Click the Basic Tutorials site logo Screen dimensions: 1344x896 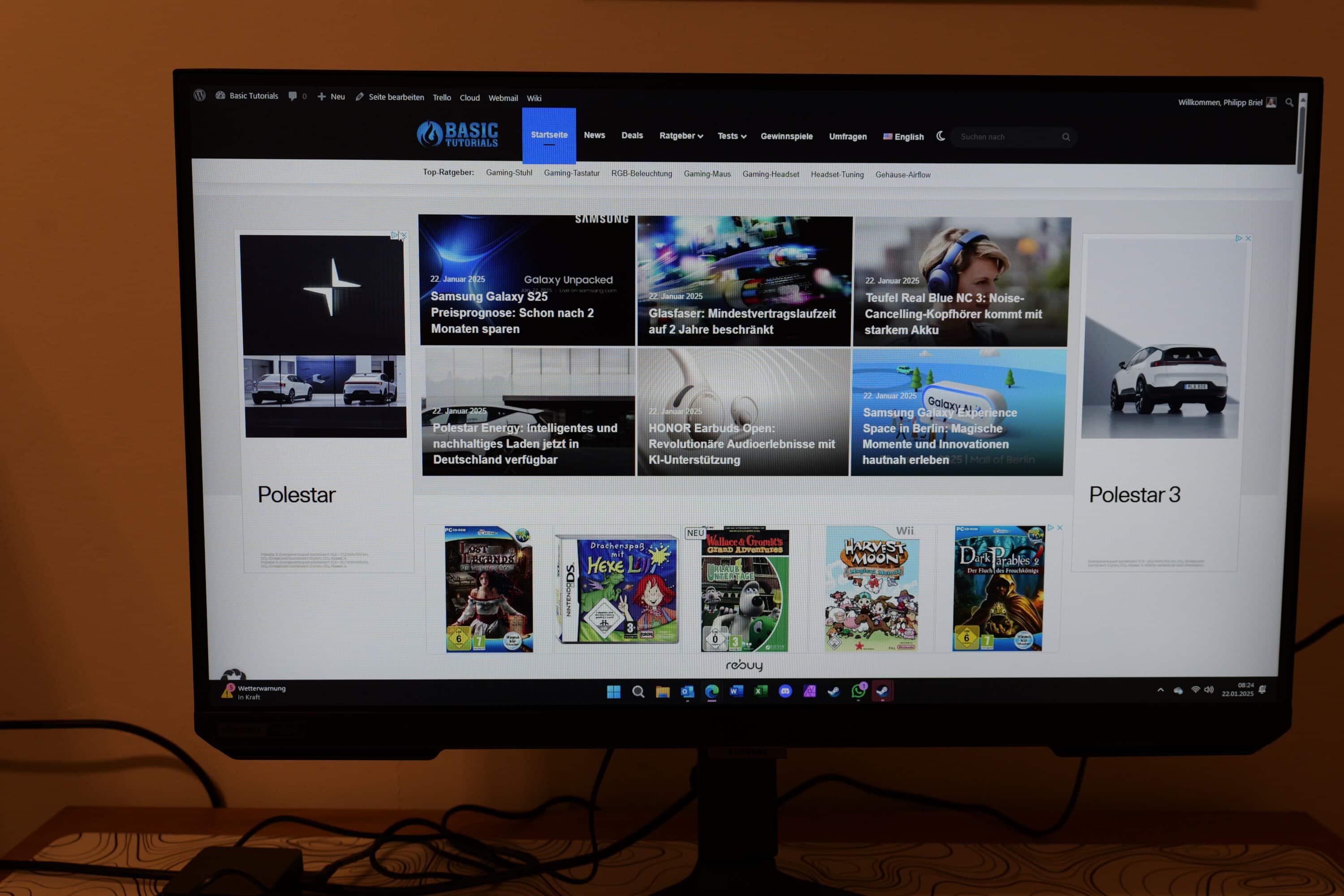click(458, 134)
